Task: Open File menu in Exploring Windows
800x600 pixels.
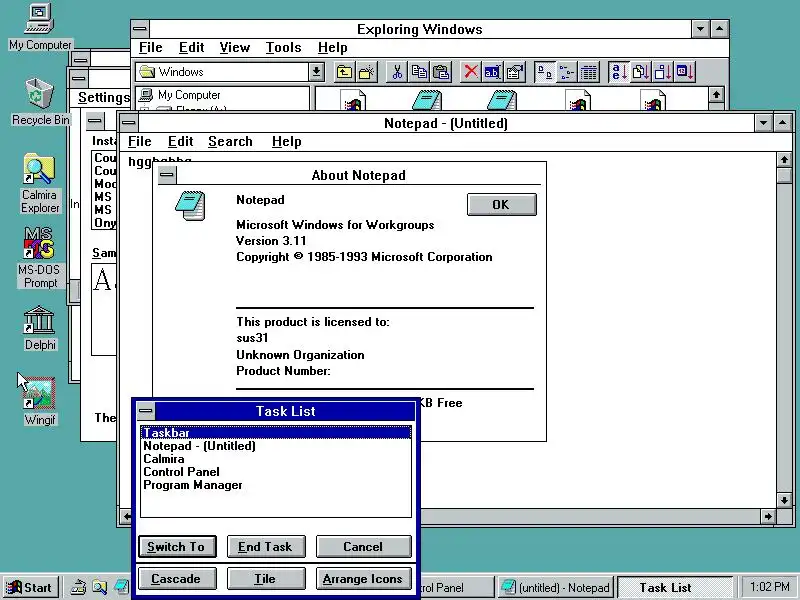Action: point(151,48)
